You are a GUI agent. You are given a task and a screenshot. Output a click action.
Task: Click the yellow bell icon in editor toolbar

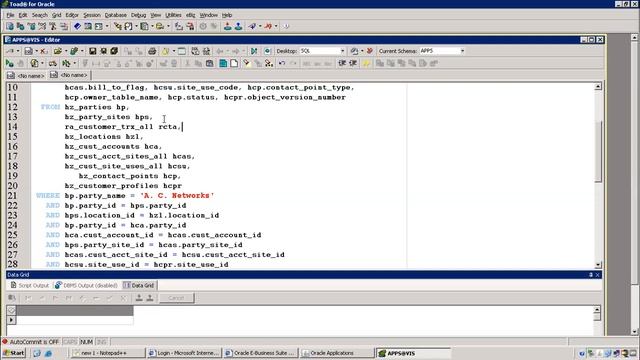point(165,51)
